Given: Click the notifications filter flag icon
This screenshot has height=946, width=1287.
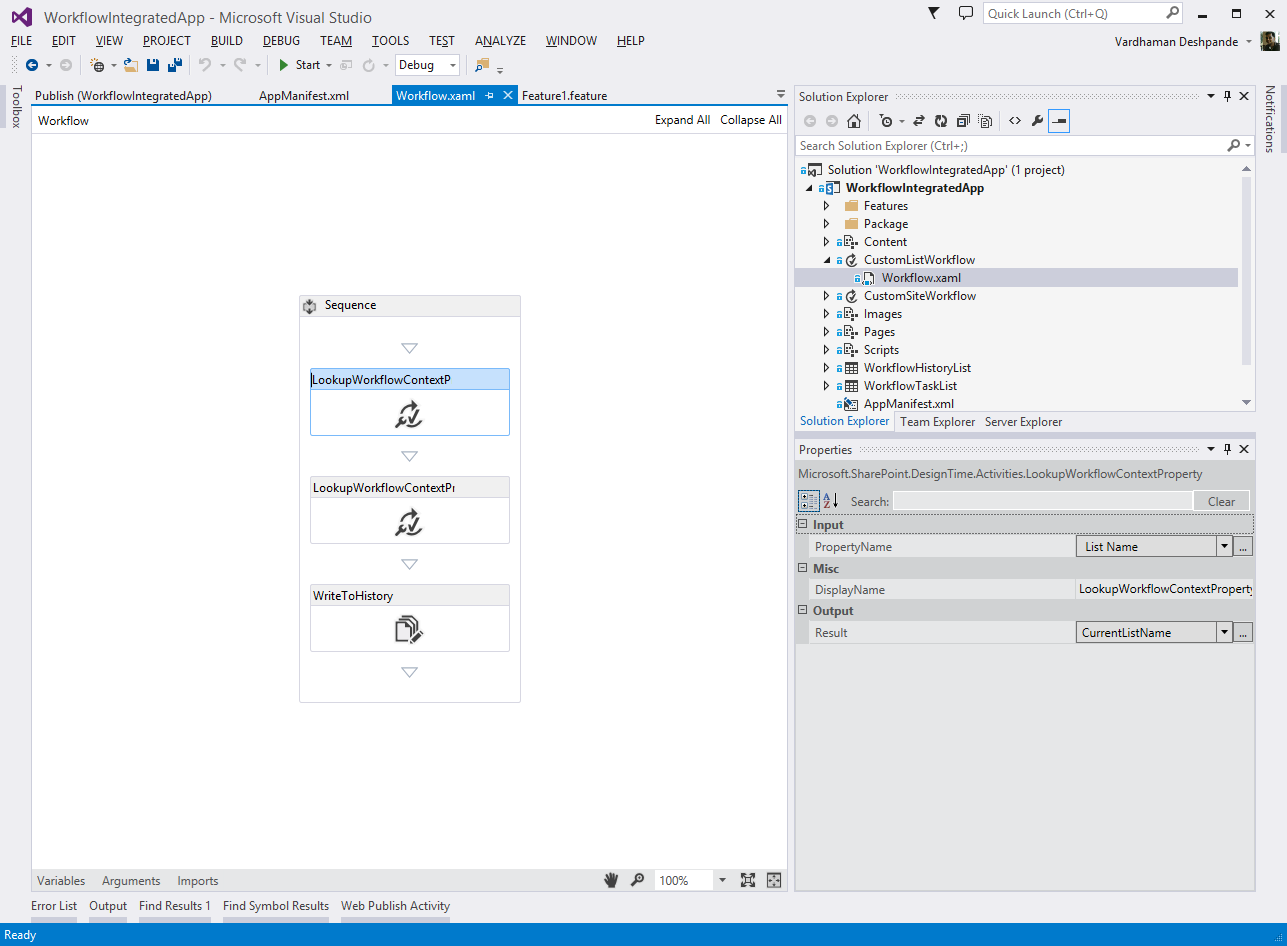Looking at the screenshot, I should coord(934,13).
